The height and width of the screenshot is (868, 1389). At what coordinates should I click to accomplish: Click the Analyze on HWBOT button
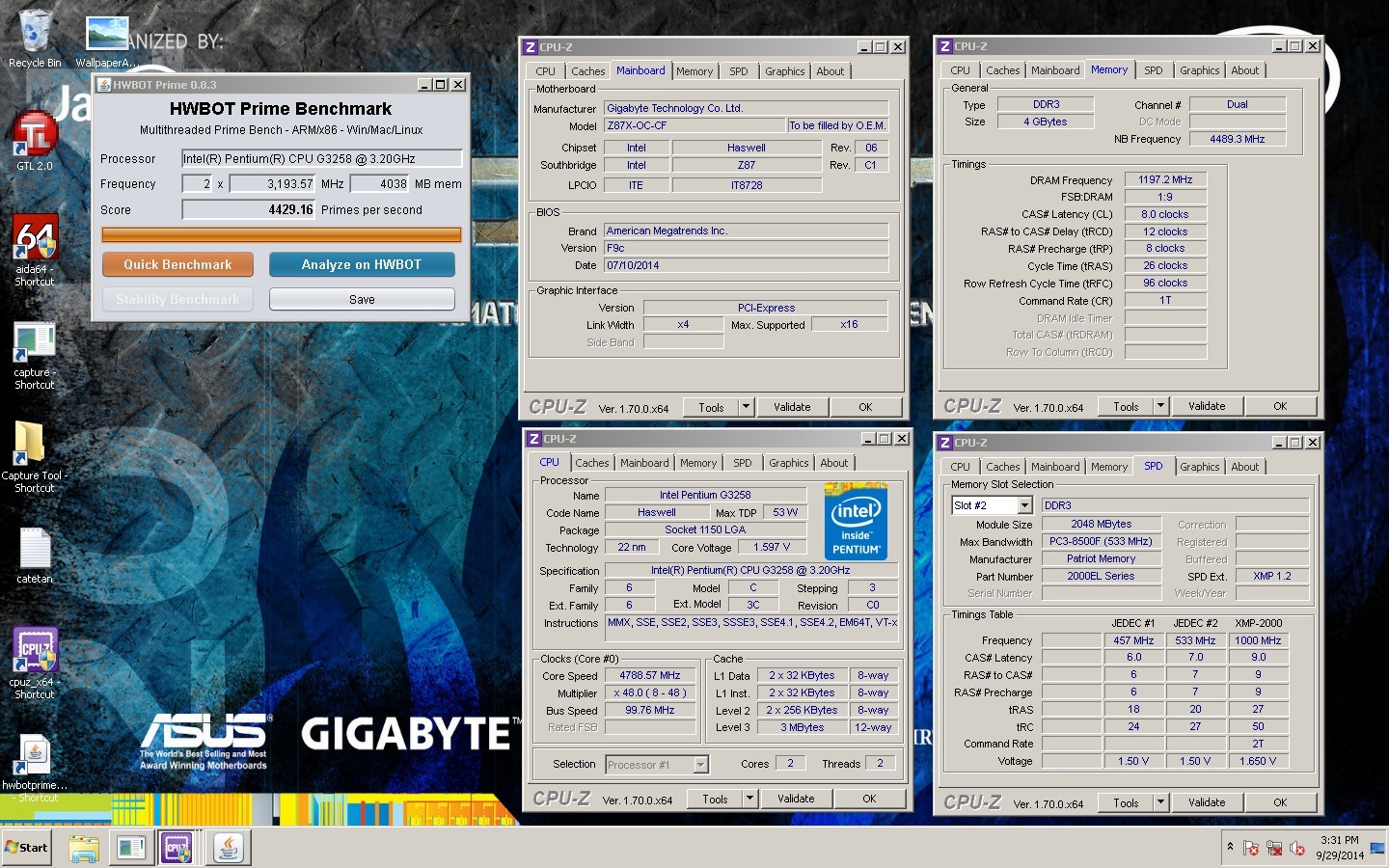[362, 264]
